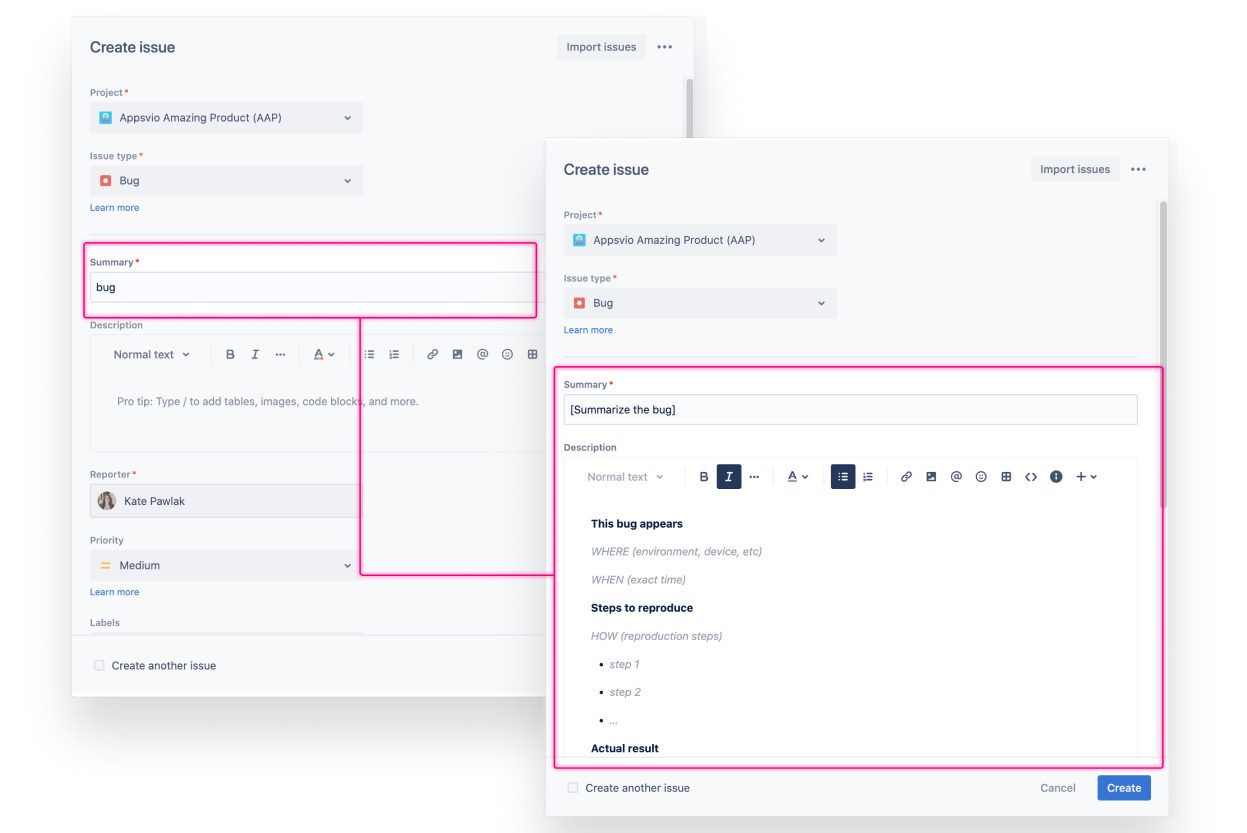Disable italic formatting in the front dialog

click(x=729, y=476)
